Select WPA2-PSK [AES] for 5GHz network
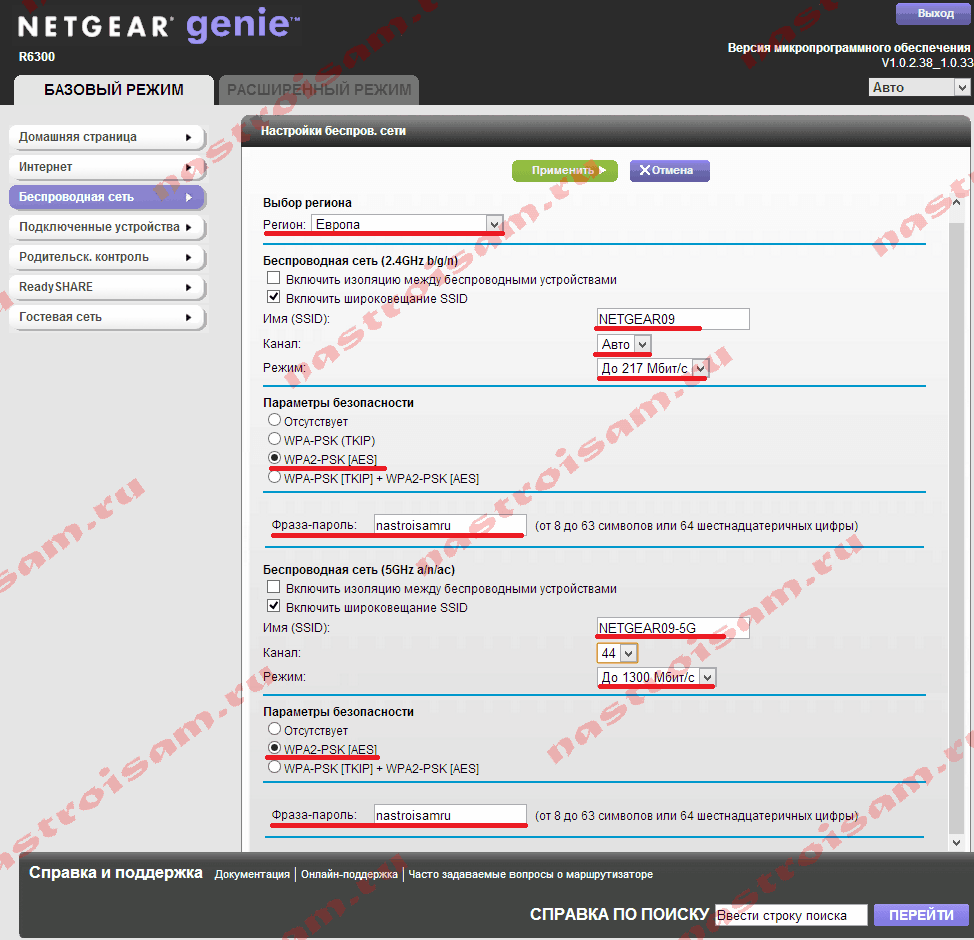The width and height of the screenshot is (974, 940). point(274,747)
